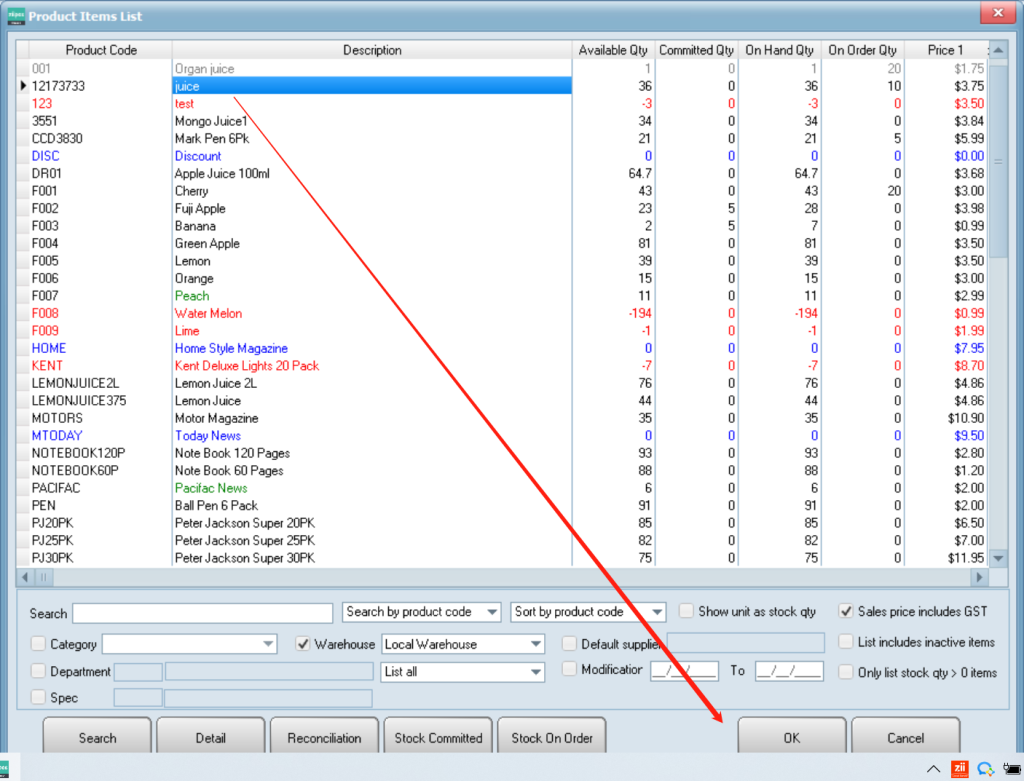Click the blue sync tray icon

(x=985, y=768)
